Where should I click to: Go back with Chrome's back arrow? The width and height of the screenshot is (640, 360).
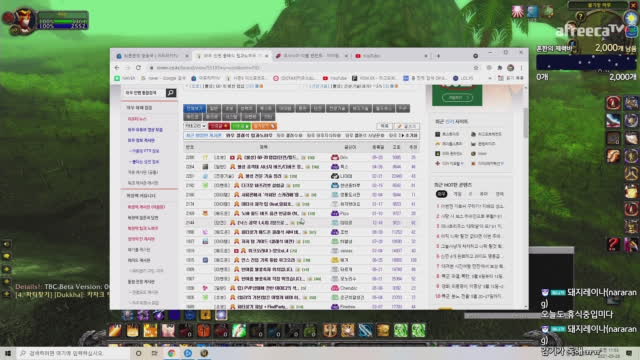[117, 68]
